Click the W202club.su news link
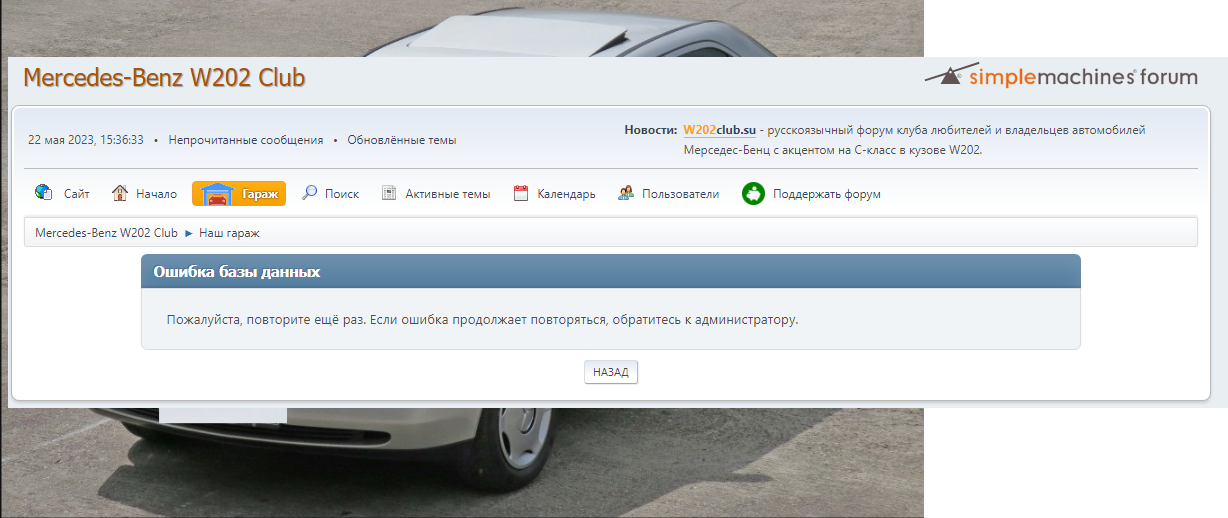The width and height of the screenshot is (1228, 518). [x=719, y=130]
